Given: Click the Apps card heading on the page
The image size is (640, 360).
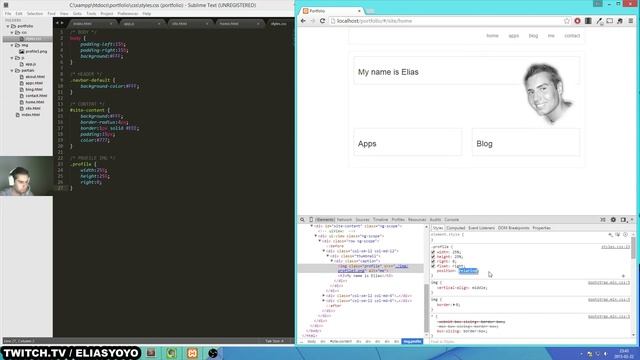Looking at the screenshot, I should click(367, 144).
